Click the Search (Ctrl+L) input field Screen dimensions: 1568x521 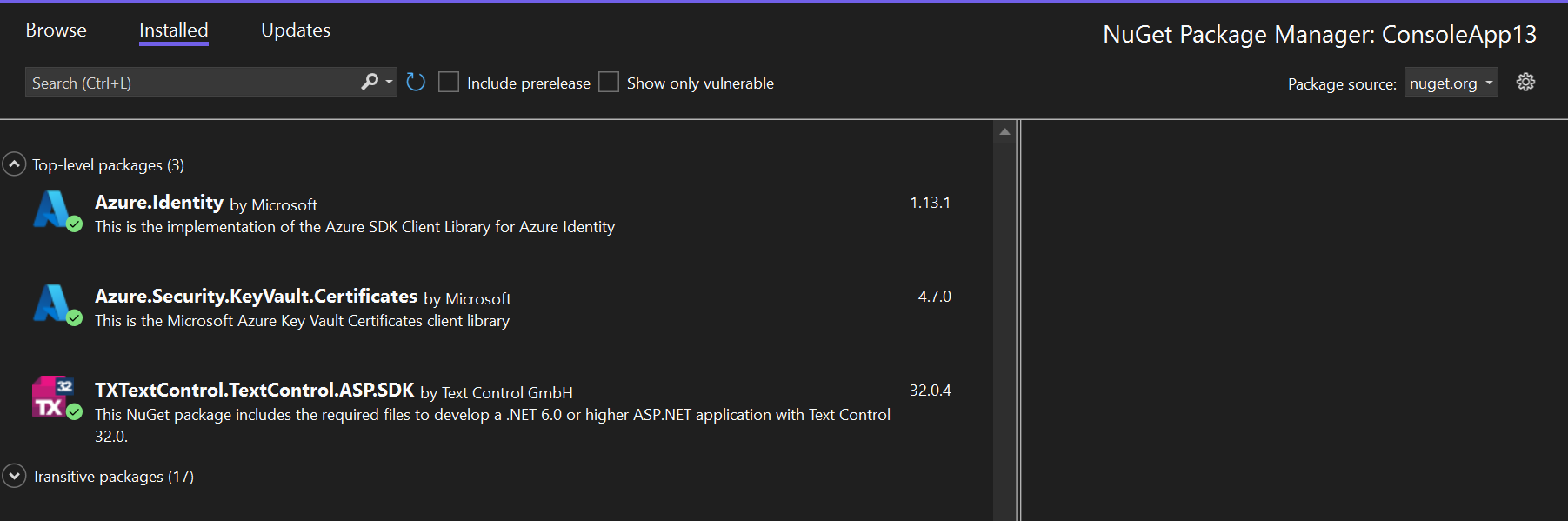coord(191,83)
